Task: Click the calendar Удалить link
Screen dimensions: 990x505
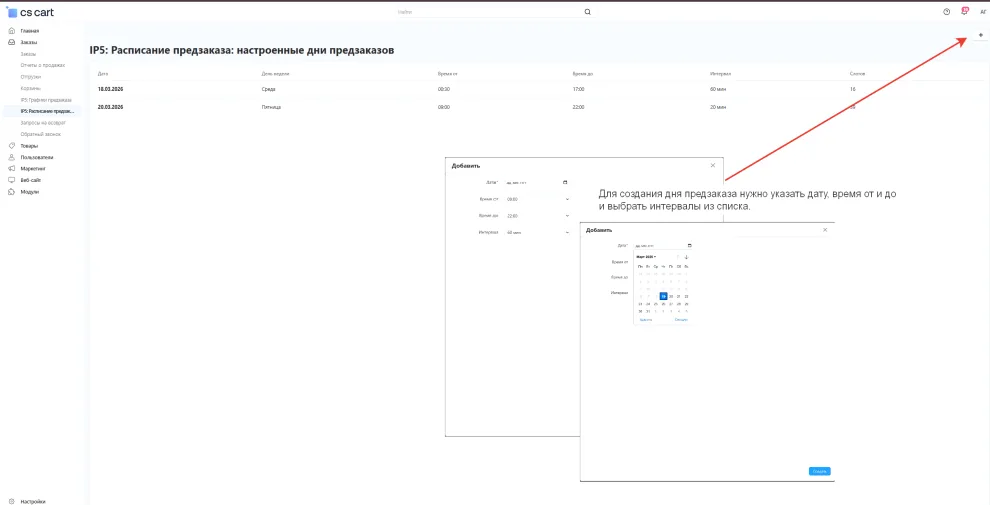Action: click(x=645, y=320)
